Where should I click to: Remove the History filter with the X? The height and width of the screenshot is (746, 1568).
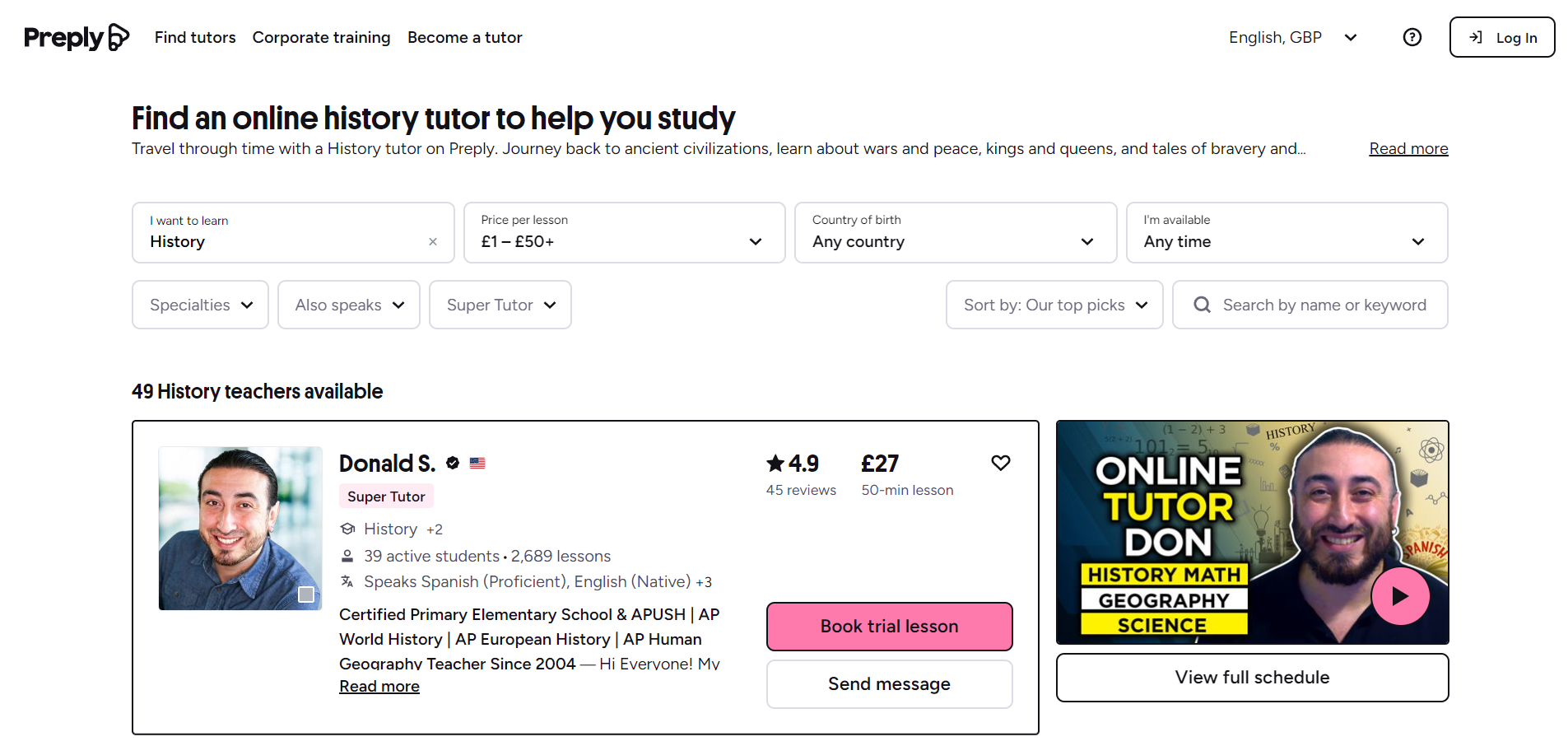tap(432, 241)
